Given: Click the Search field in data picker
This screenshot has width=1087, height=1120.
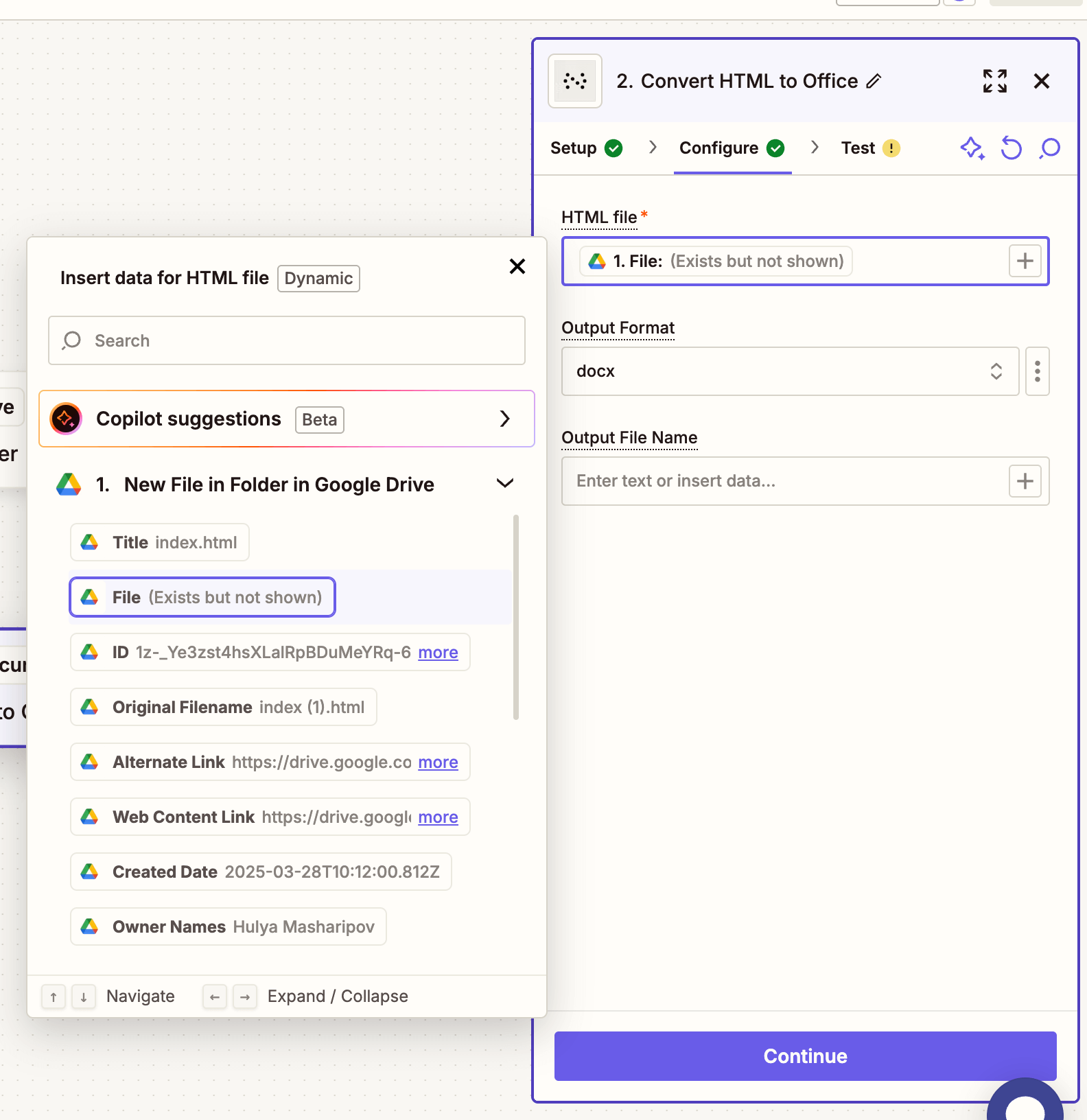Looking at the screenshot, I should (287, 340).
